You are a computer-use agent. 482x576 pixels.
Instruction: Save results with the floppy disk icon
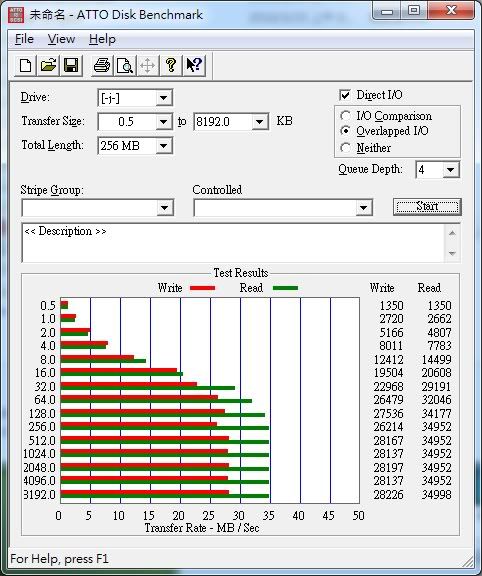click(x=71, y=66)
